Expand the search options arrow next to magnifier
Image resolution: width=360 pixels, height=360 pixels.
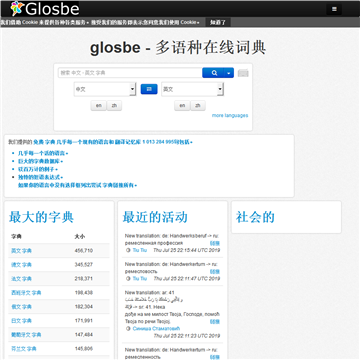tap(228, 73)
